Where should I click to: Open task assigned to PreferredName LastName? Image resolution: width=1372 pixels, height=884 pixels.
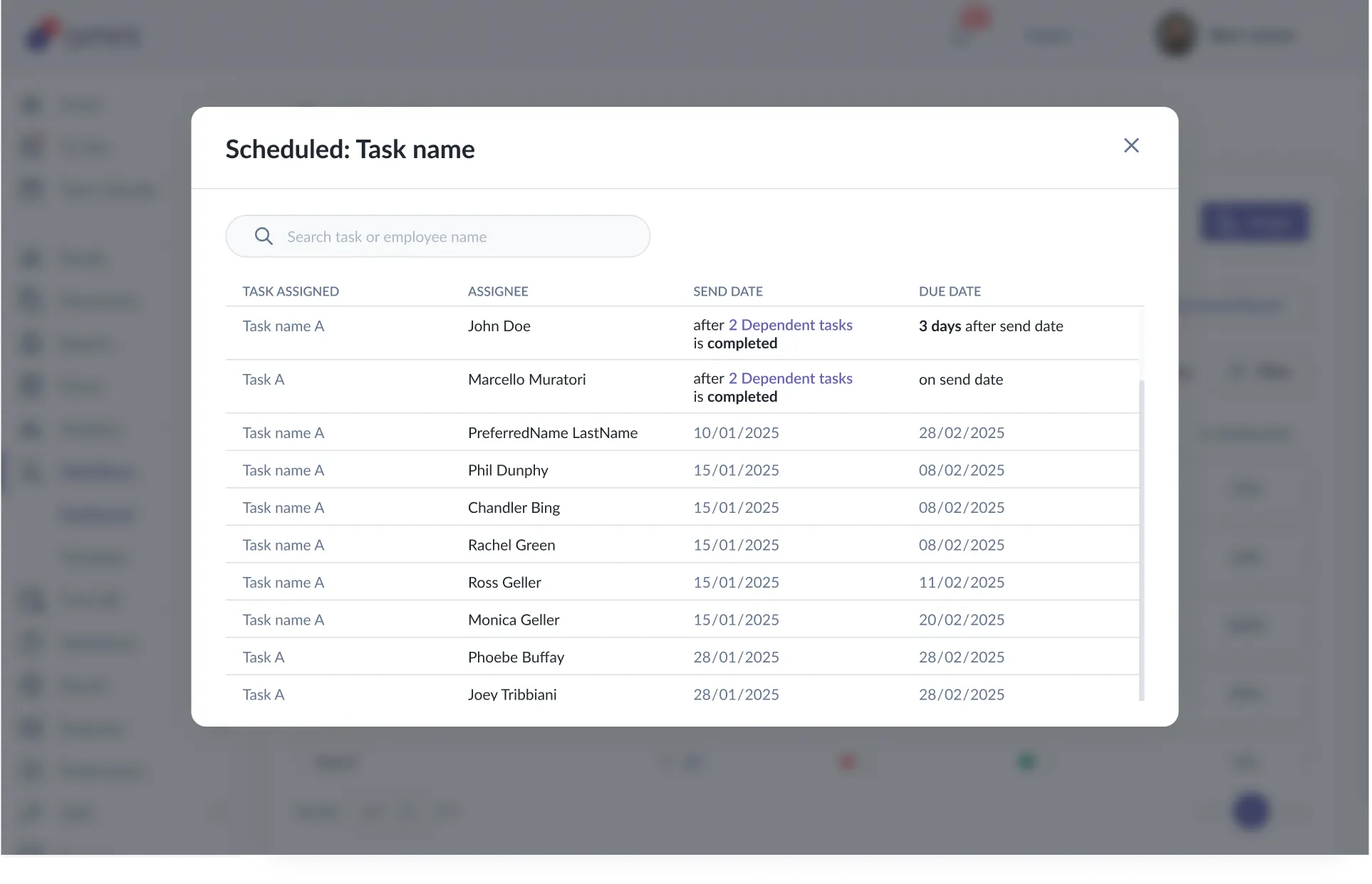(x=283, y=433)
